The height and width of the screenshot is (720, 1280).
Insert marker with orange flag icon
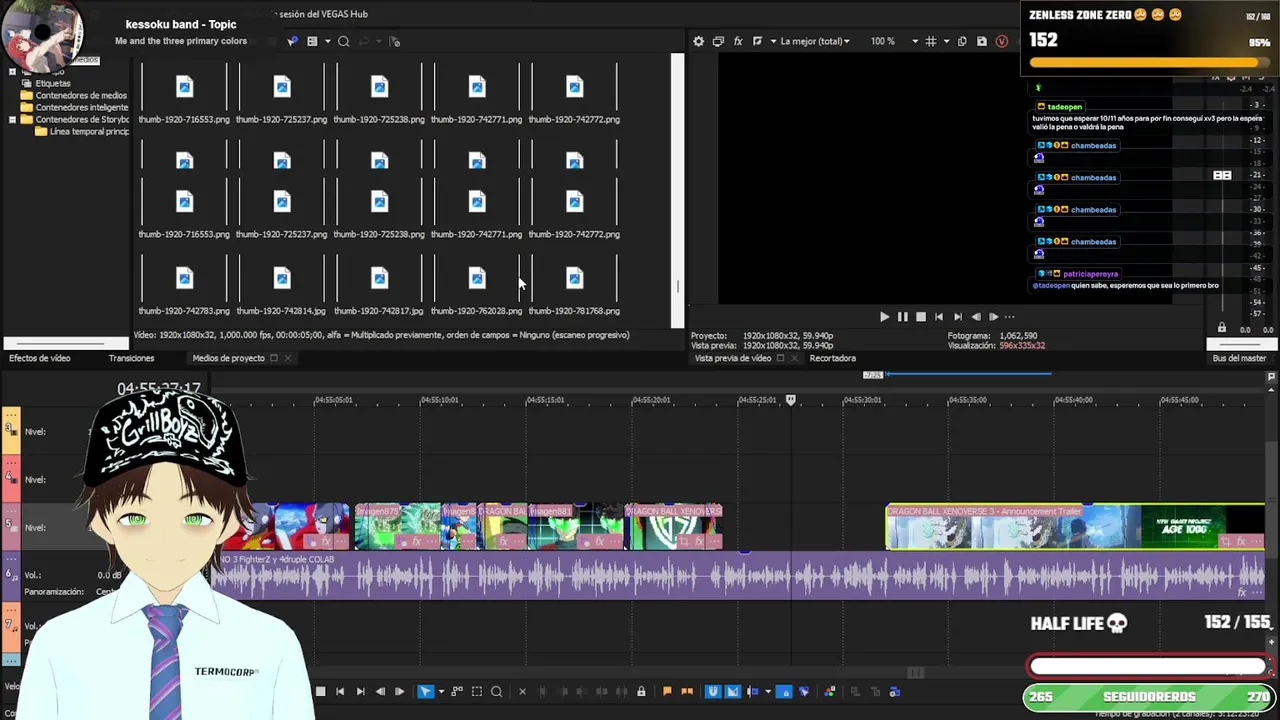pyautogui.click(x=667, y=691)
